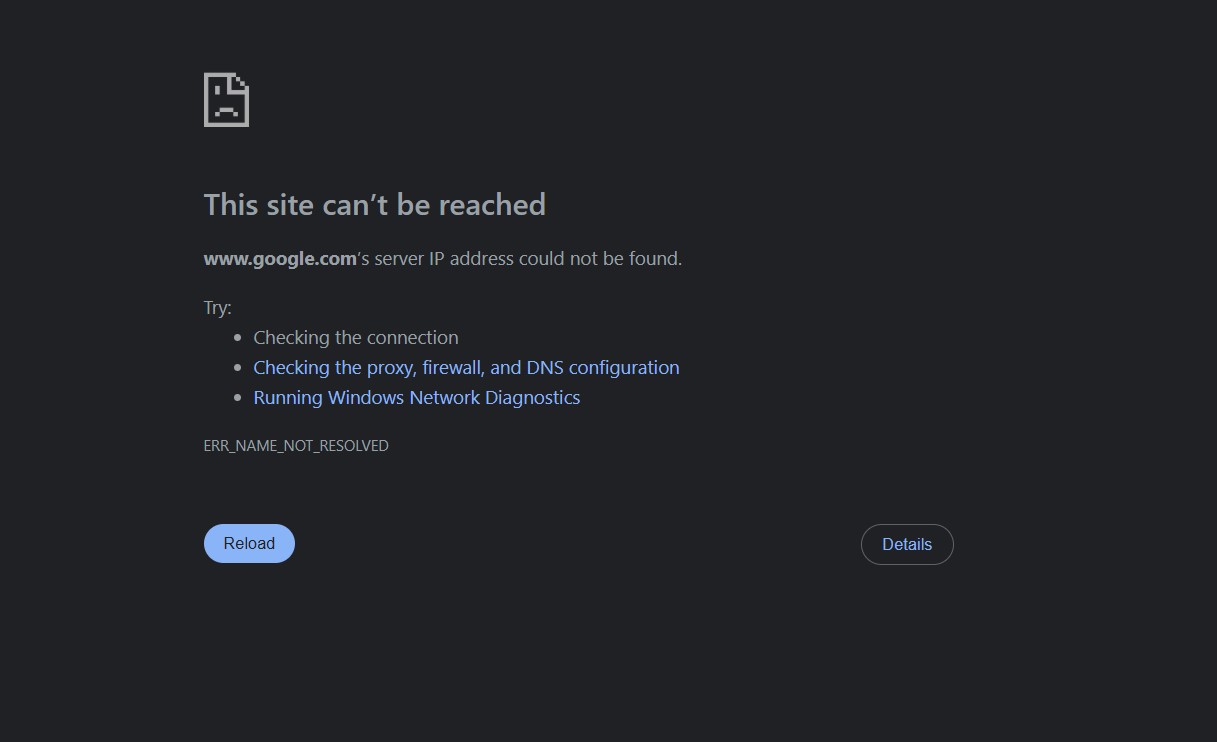Click the "Checking the connection" suggestion text
The height and width of the screenshot is (742, 1217).
click(x=355, y=338)
